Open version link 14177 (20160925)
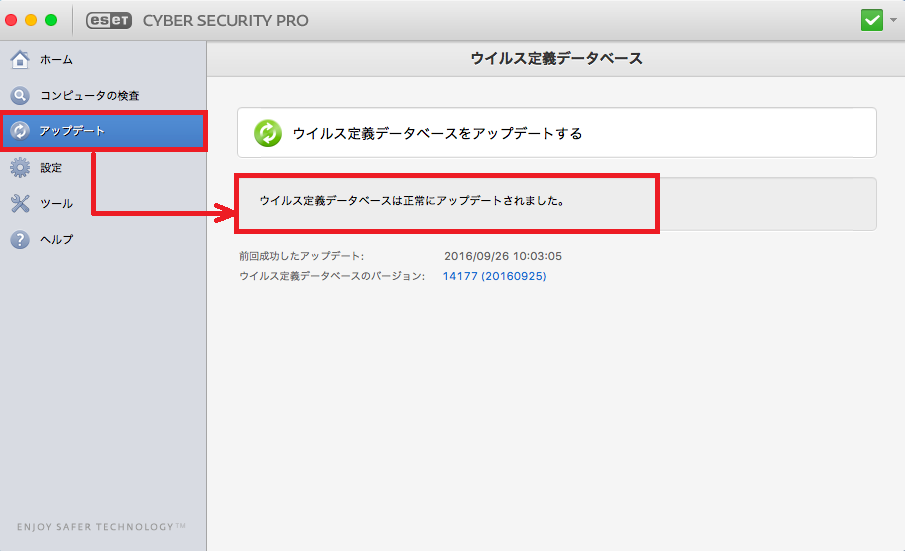The width and height of the screenshot is (905, 551). pyautogui.click(x=494, y=276)
